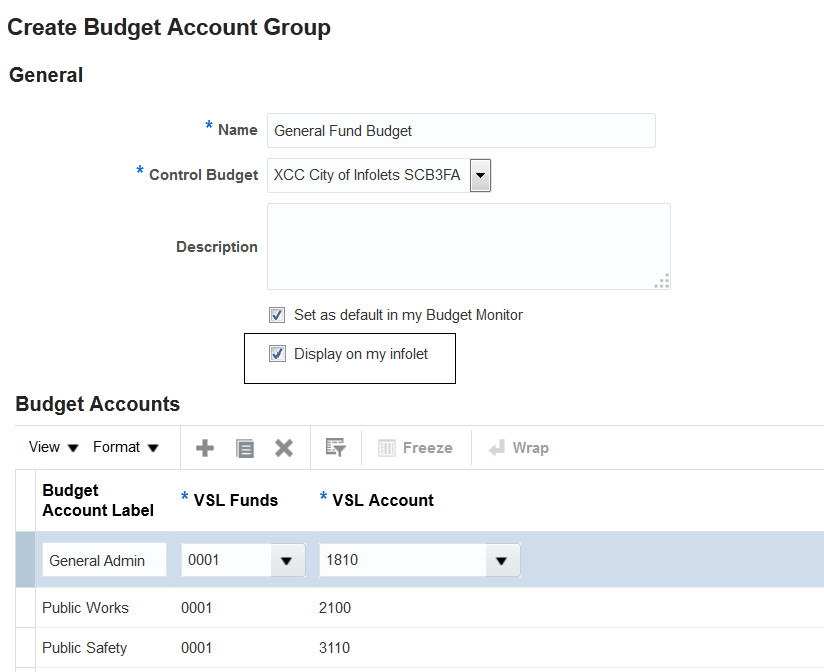Open the Control Budget dropdown
Viewport: 824px width, 672px height.
pos(481,176)
